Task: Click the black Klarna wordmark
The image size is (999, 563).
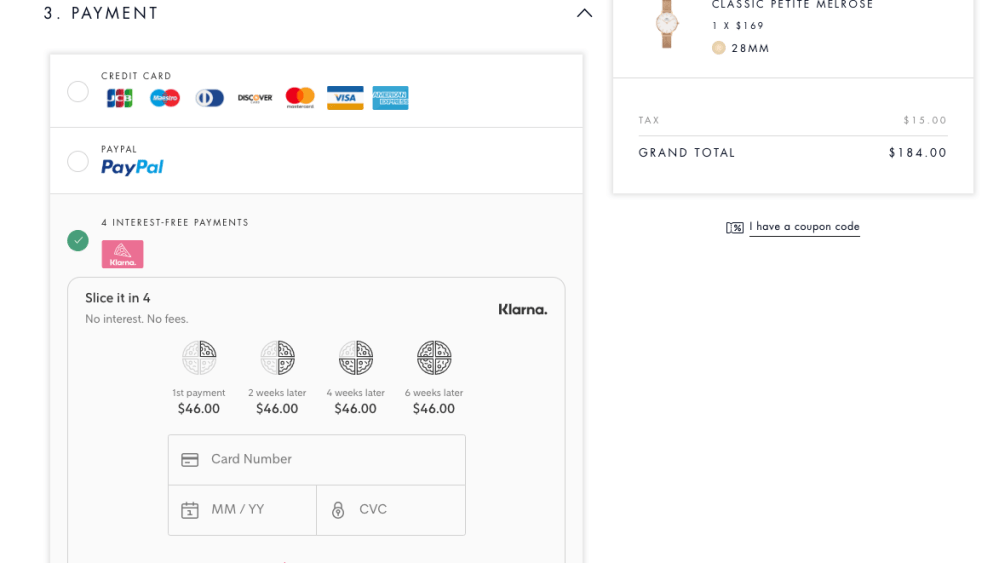Action: tap(522, 310)
